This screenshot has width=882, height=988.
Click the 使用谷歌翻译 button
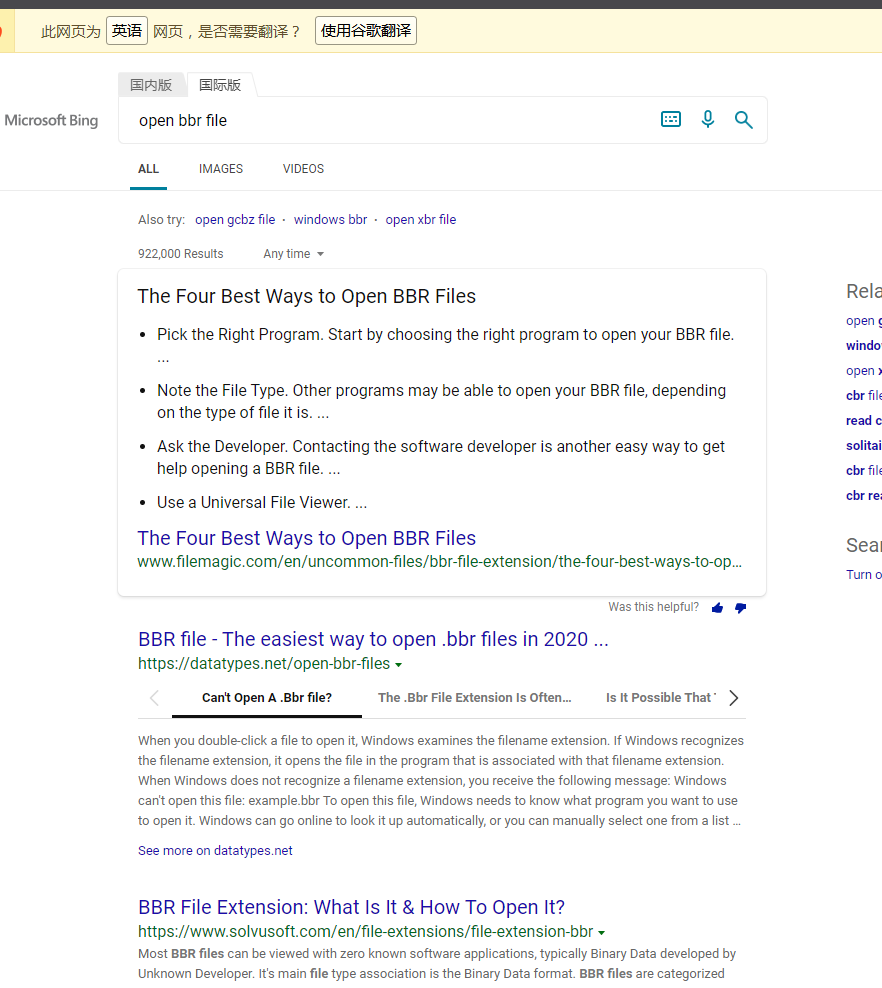point(365,31)
